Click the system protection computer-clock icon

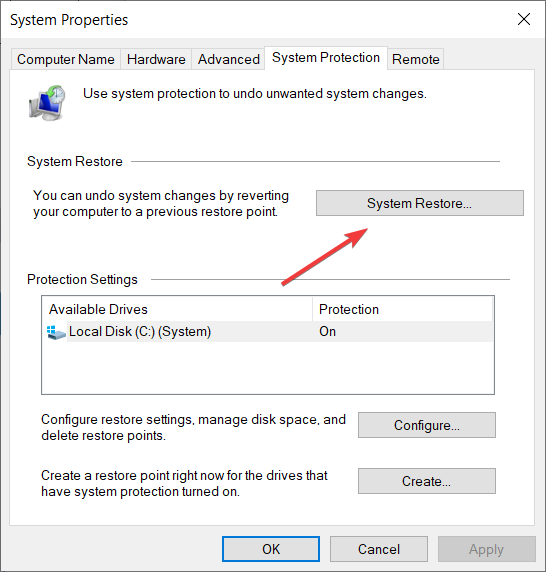47,103
